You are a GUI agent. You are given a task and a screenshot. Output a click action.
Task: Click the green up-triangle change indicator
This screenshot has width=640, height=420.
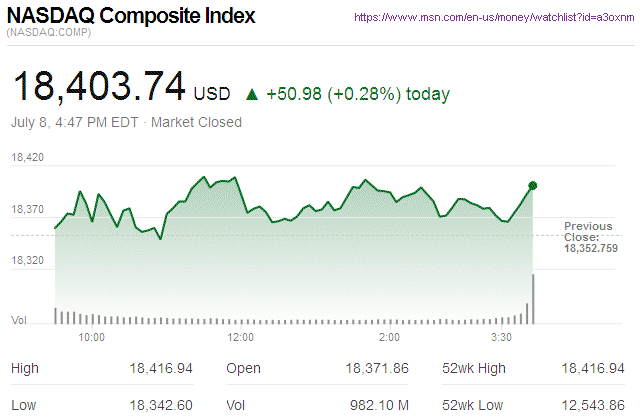click(x=252, y=95)
